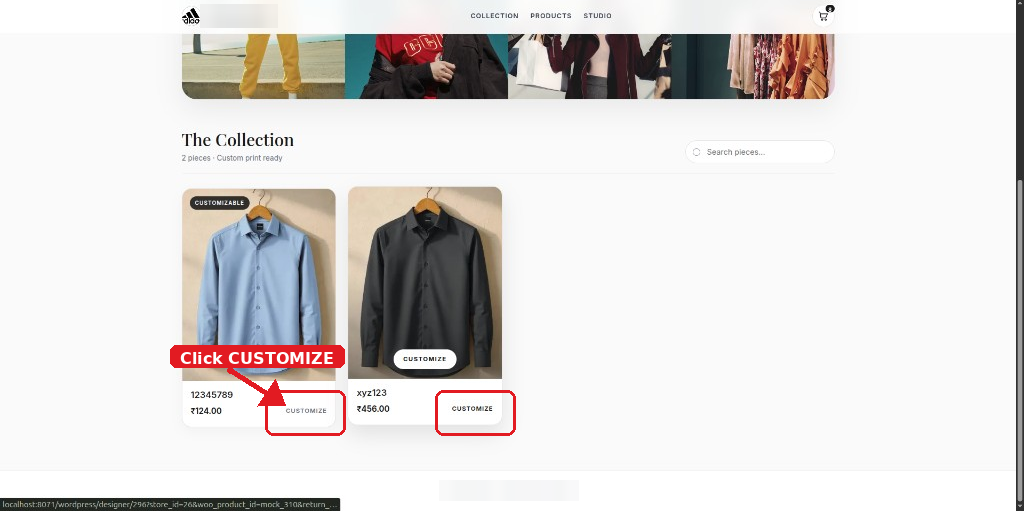This screenshot has height=511, width=1024.
Task: Click the cart item count badge
Action: click(830, 8)
